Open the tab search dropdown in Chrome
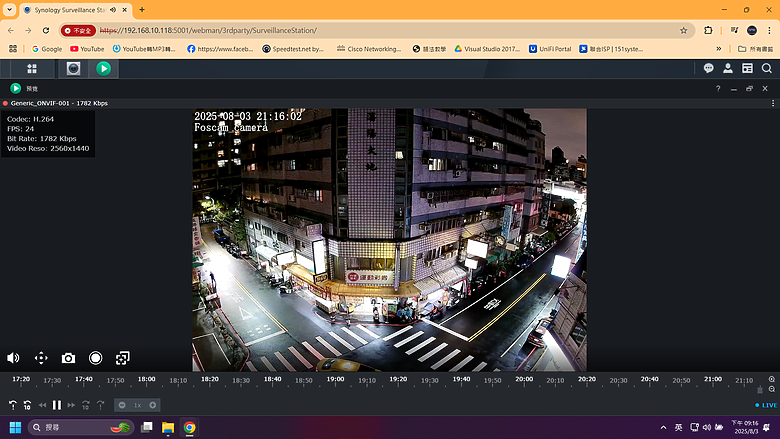This screenshot has height=439, width=780. click(9, 9)
